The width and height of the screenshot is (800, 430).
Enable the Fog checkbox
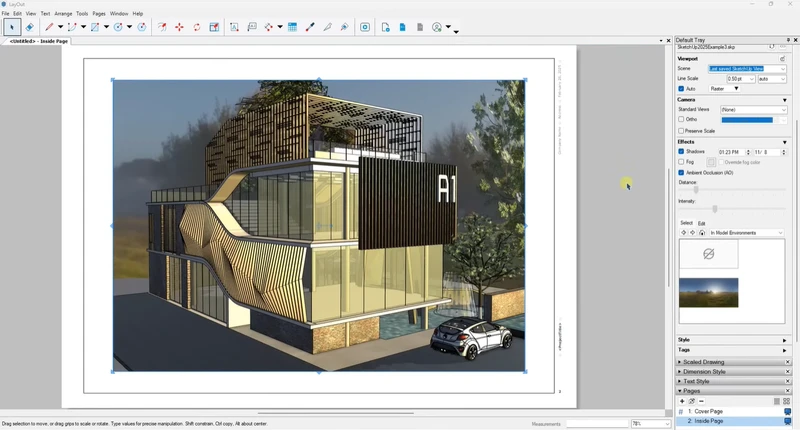[682, 161]
